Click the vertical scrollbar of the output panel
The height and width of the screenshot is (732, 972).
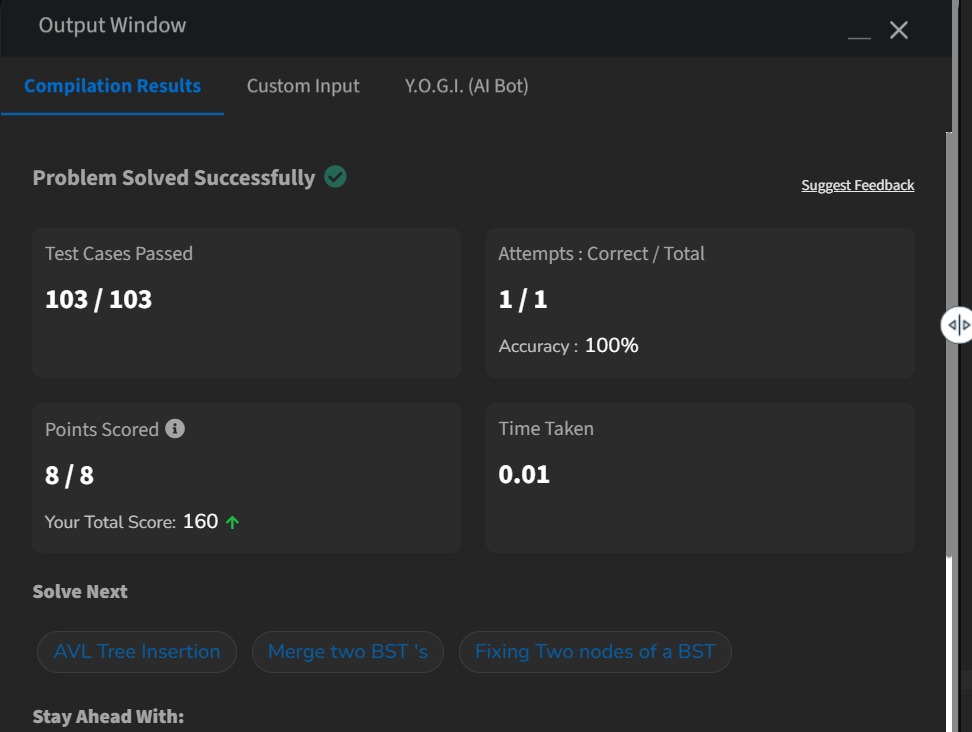pyautogui.click(x=949, y=340)
